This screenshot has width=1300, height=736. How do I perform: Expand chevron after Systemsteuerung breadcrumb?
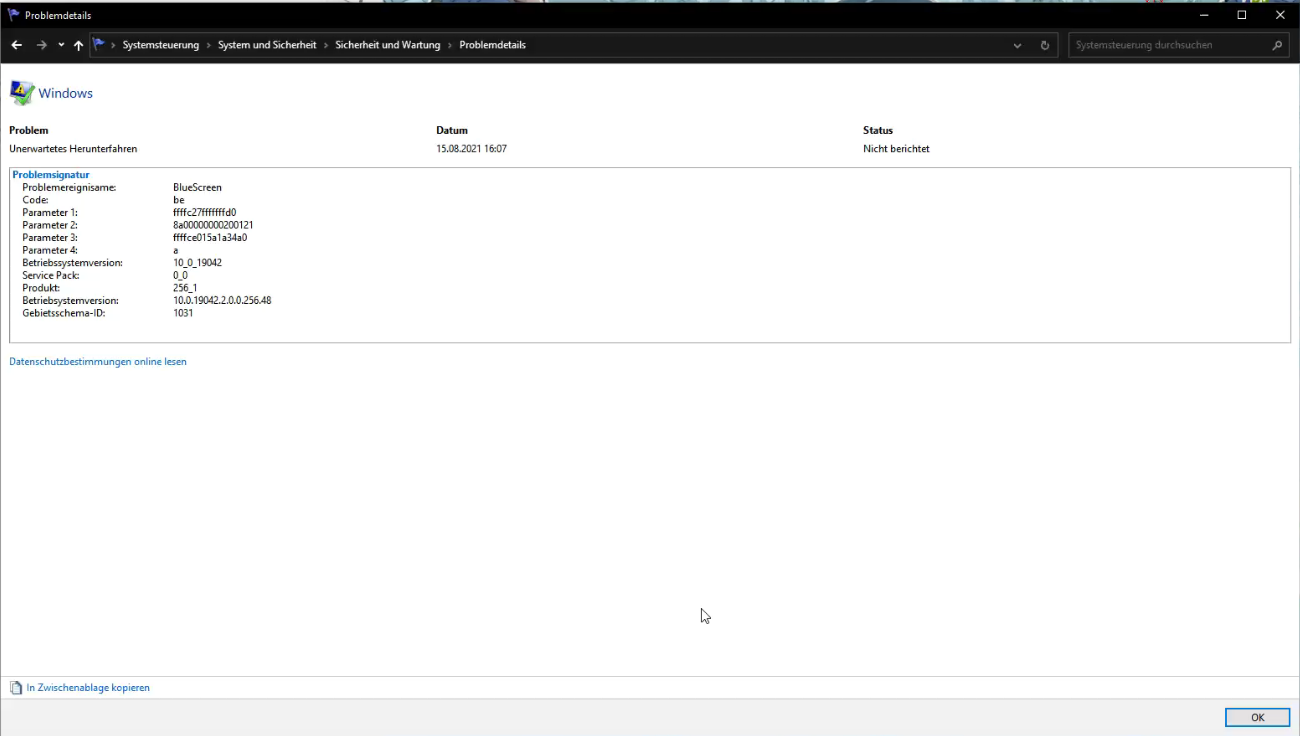(x=208, y=45)
